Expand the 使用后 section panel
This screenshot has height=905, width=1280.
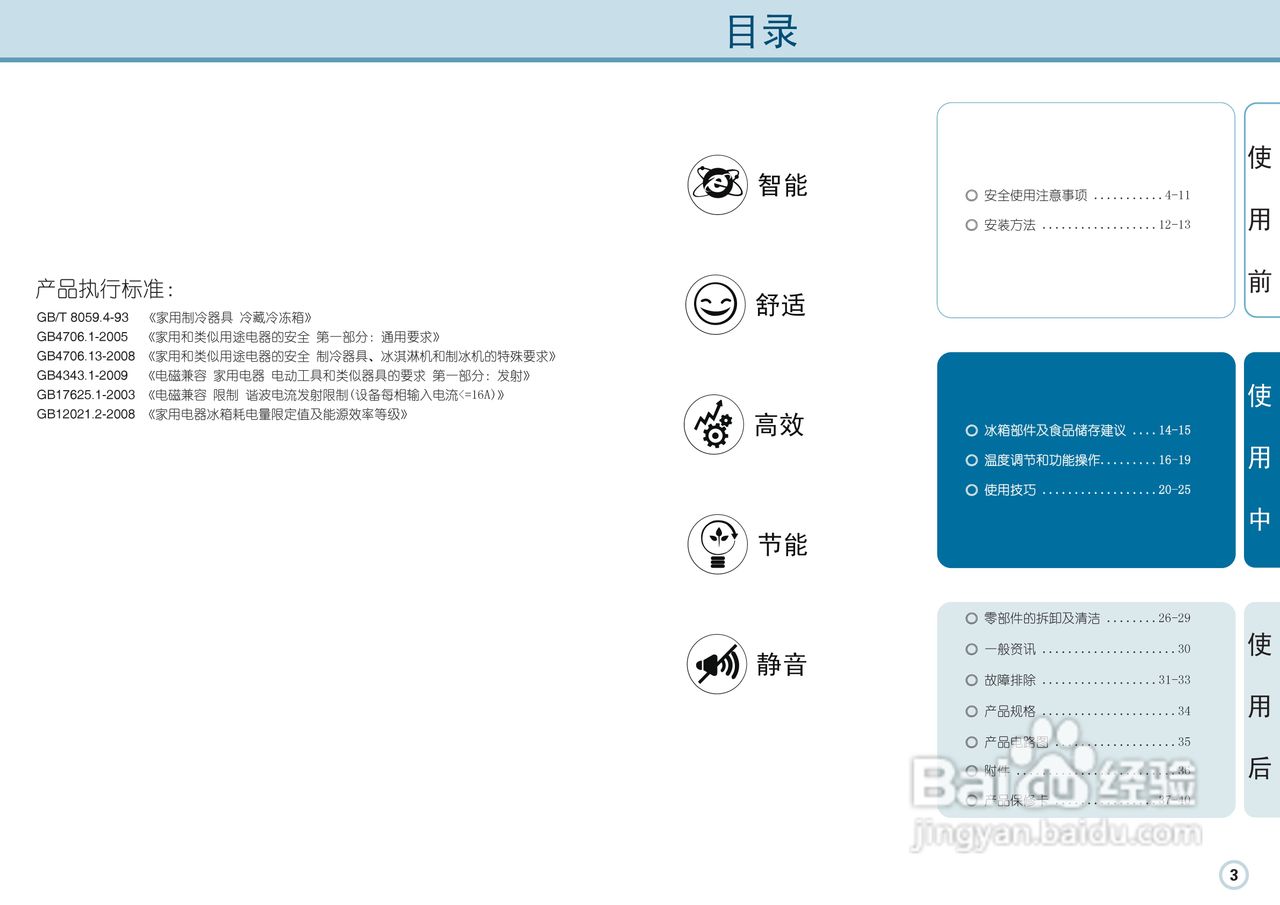tap(1085, 710)
